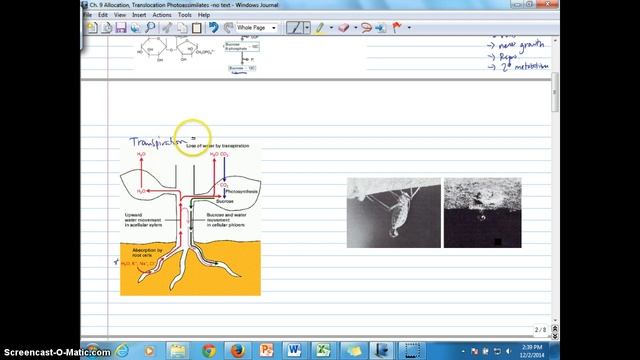640x360 pixels.
Task: Open Sticky Notes from the taskbar
Action: 353,351
